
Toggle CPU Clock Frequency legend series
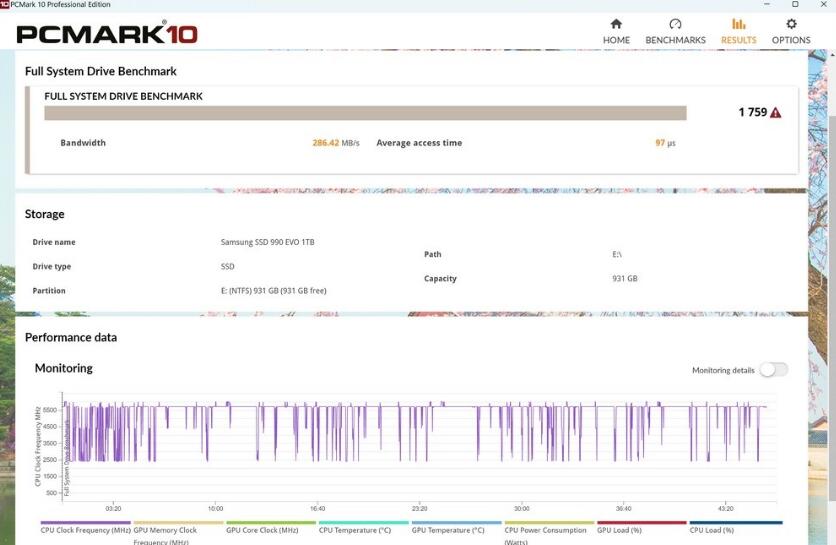tap(85, 530)
